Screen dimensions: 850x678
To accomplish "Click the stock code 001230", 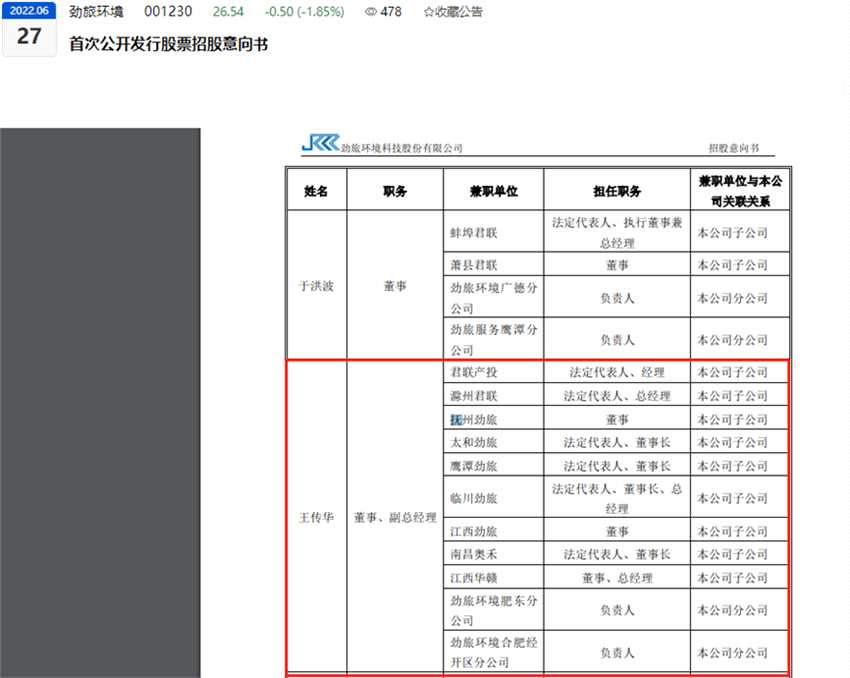I will [x=168, y=11].
